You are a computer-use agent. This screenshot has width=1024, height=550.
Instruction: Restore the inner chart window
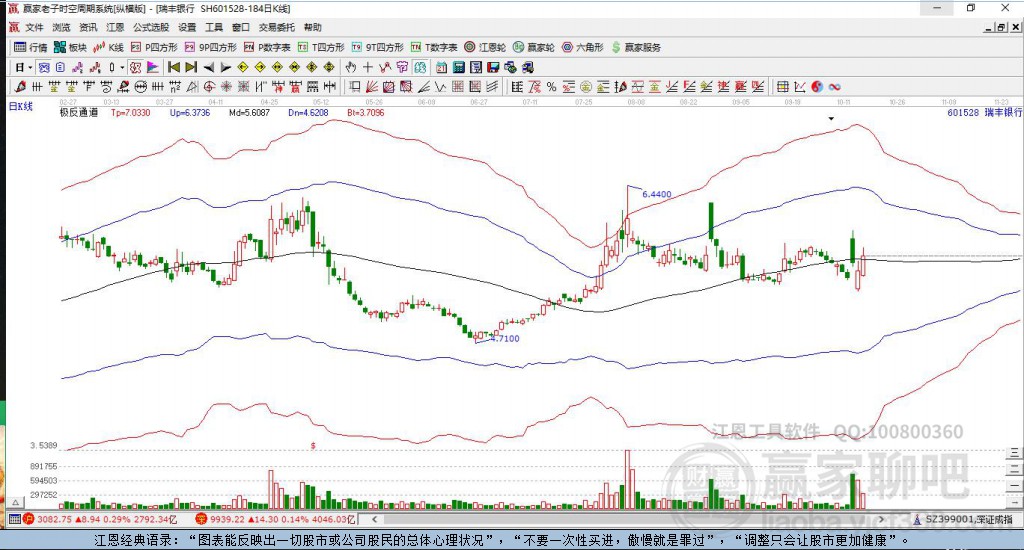coord(1001,27)
